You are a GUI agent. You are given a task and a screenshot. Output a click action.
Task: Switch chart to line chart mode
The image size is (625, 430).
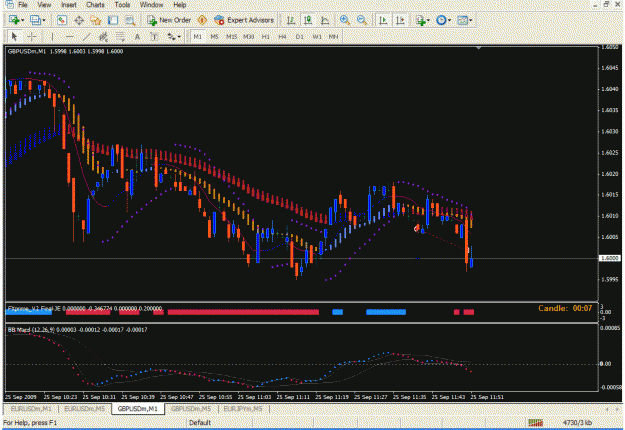pyautogui.click(x=325, y=20)
